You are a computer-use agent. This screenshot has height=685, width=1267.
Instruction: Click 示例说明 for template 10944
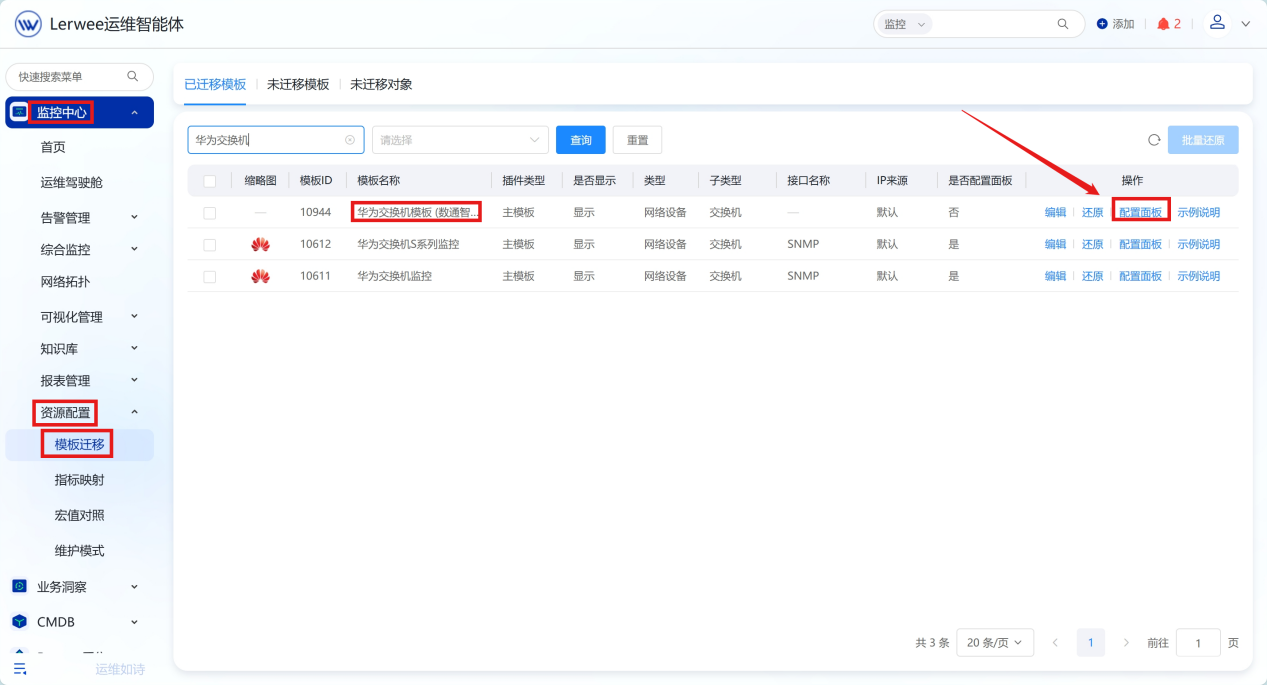[x=1198, y=213]
